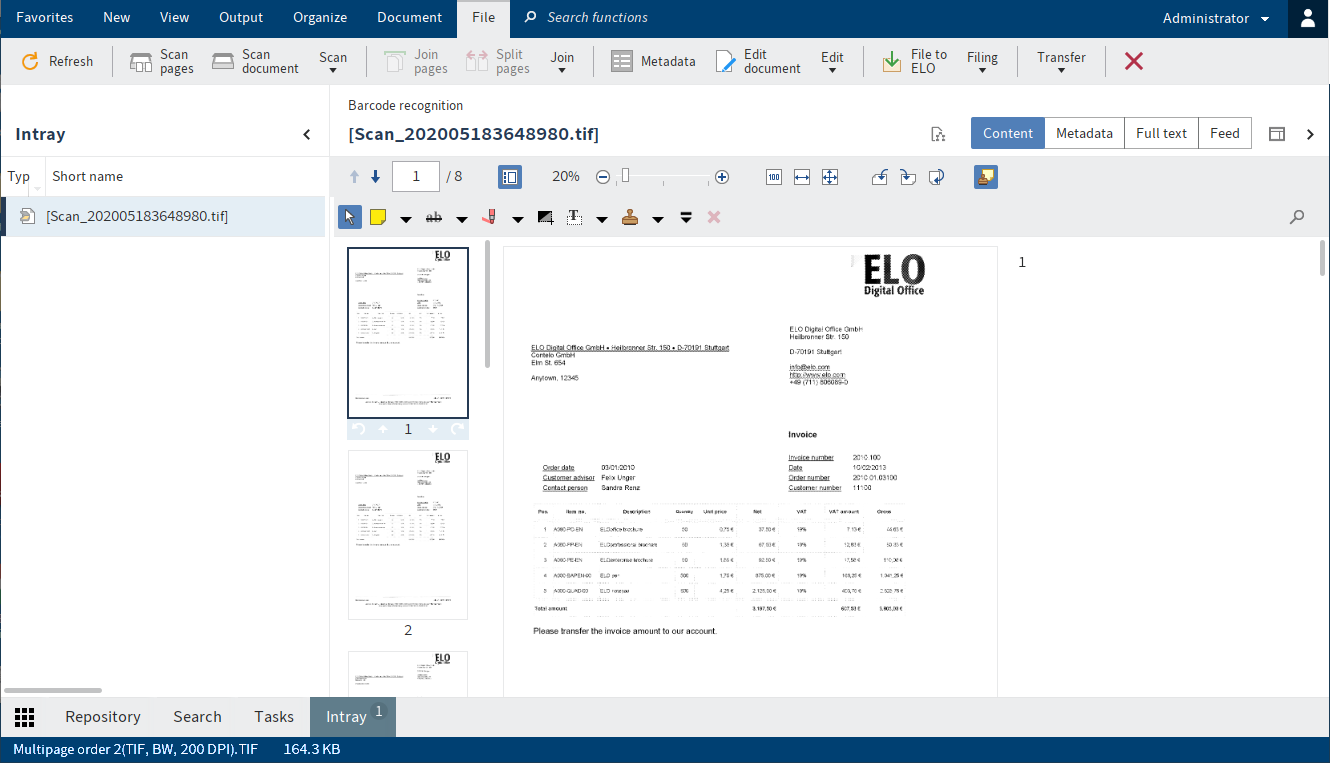Fit the page to window width

coord(801,176)
